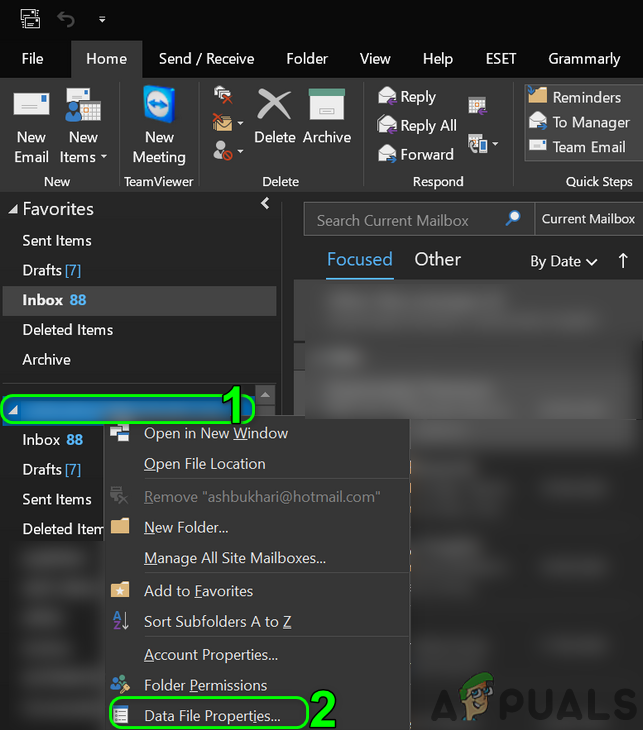This screenshot has width=643, height=730.
Task: Switch to the Other inbox tab
Action: tap(438, 260)
